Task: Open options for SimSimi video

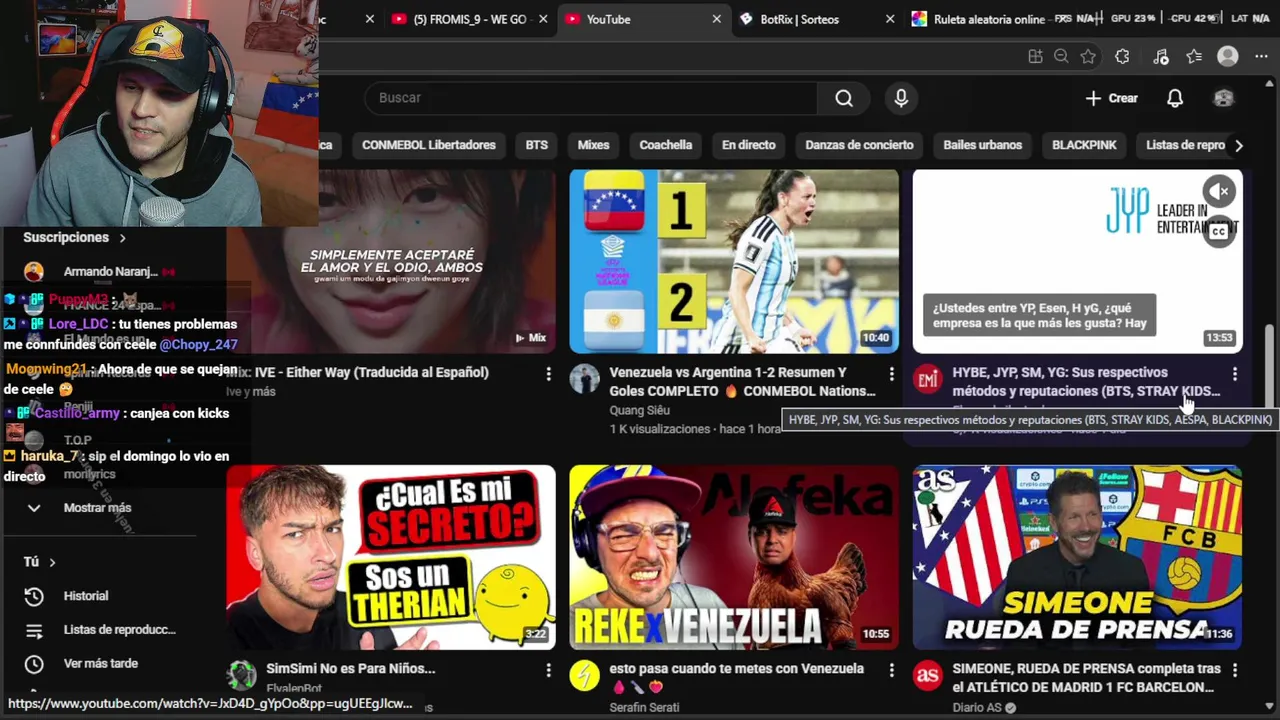Action: [x=548, y=670]
